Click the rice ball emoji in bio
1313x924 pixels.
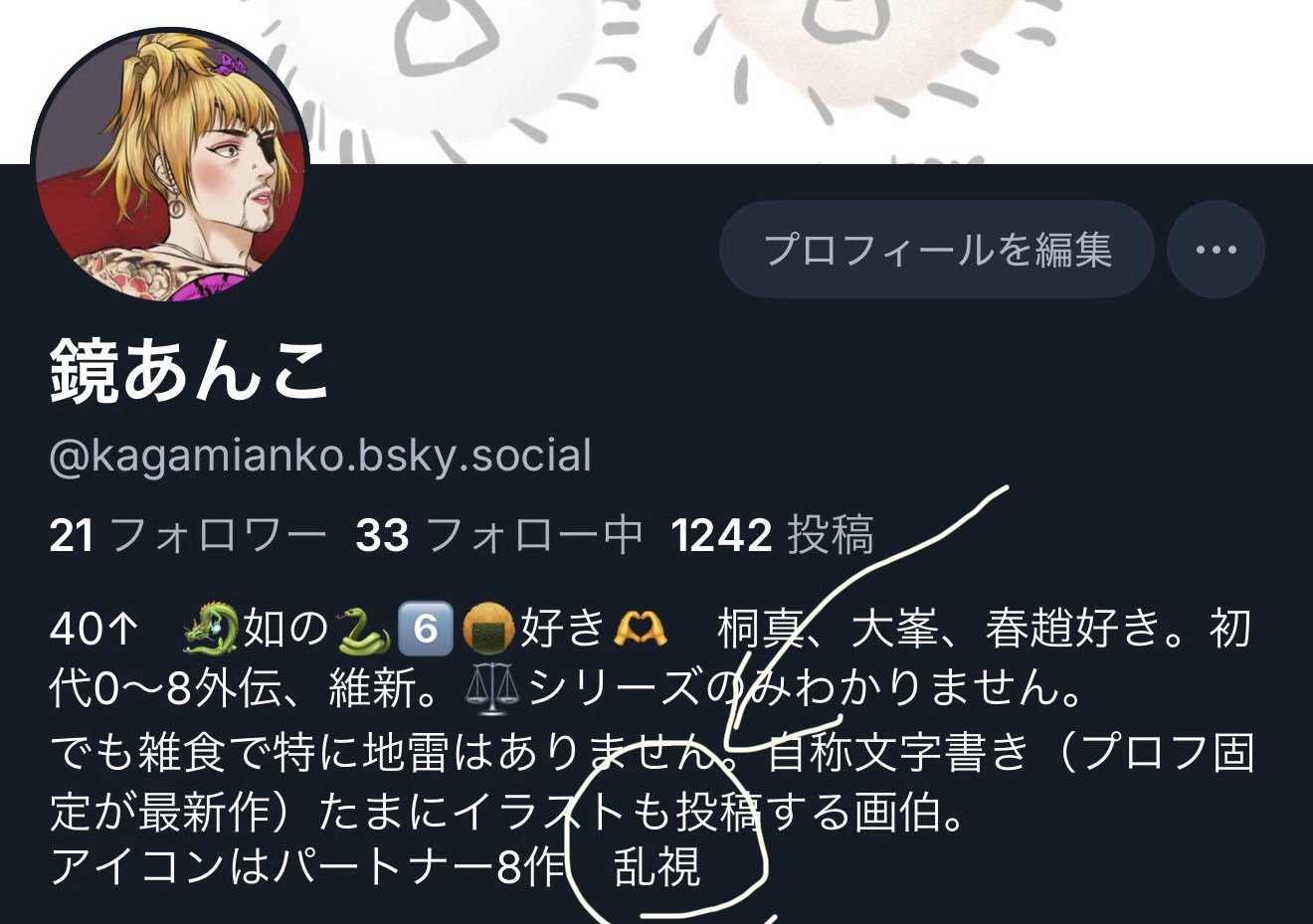click(x=488, y=629)
